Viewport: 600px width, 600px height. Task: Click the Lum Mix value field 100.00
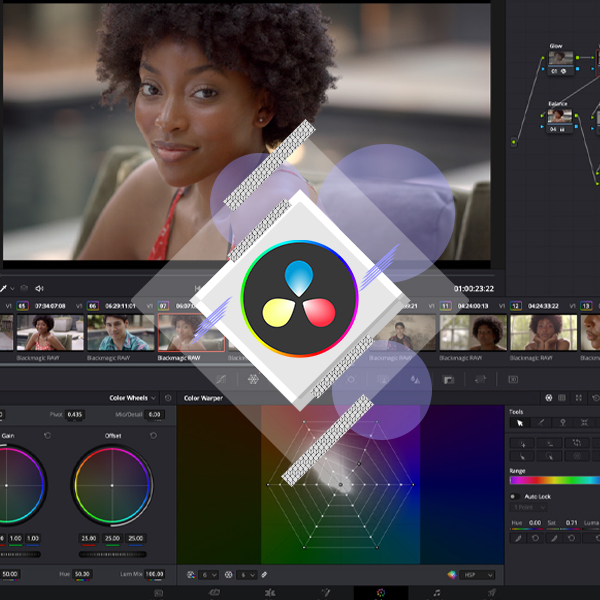(153, 575)
